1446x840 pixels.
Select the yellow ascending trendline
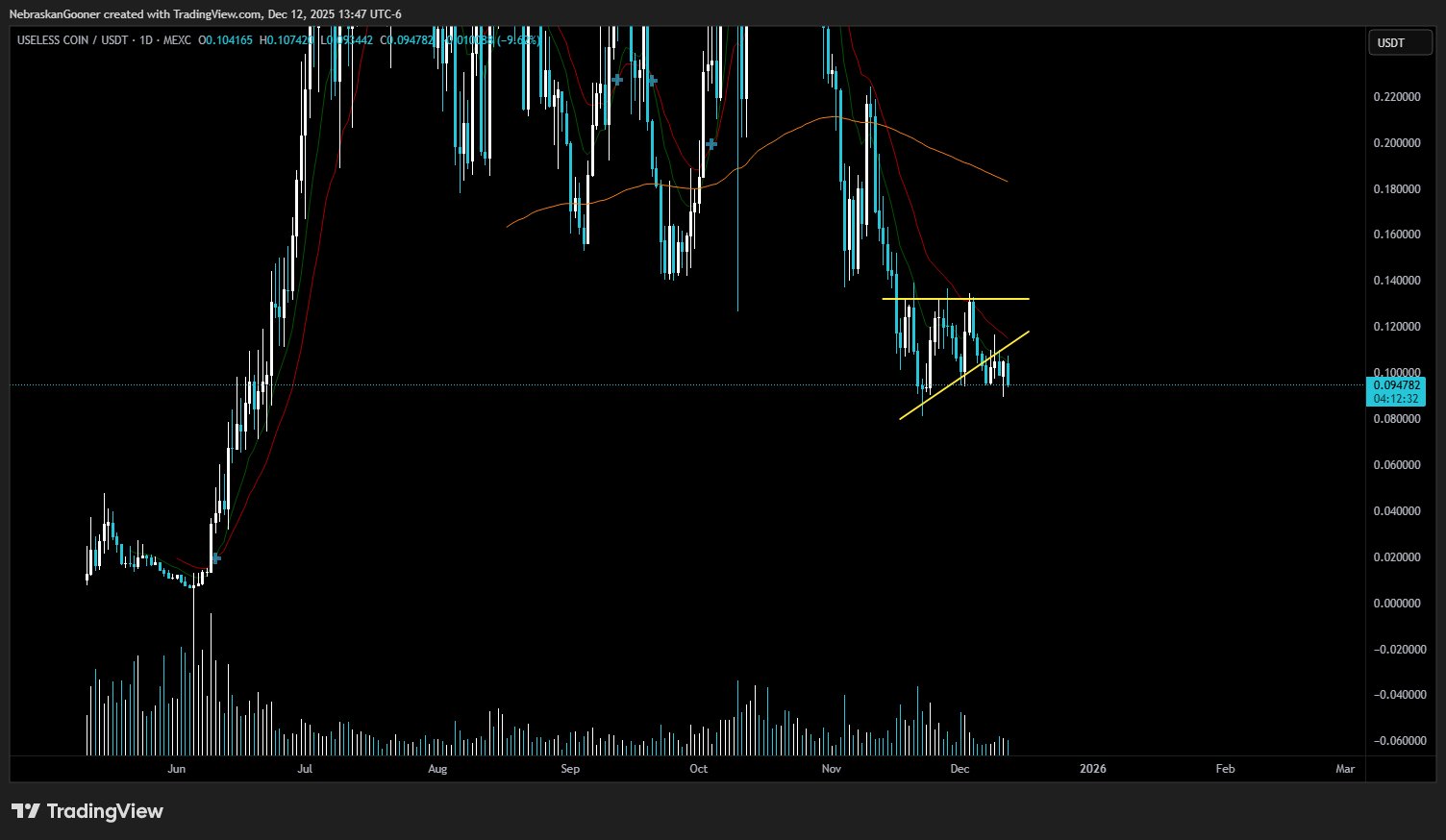tap(964, 375)
